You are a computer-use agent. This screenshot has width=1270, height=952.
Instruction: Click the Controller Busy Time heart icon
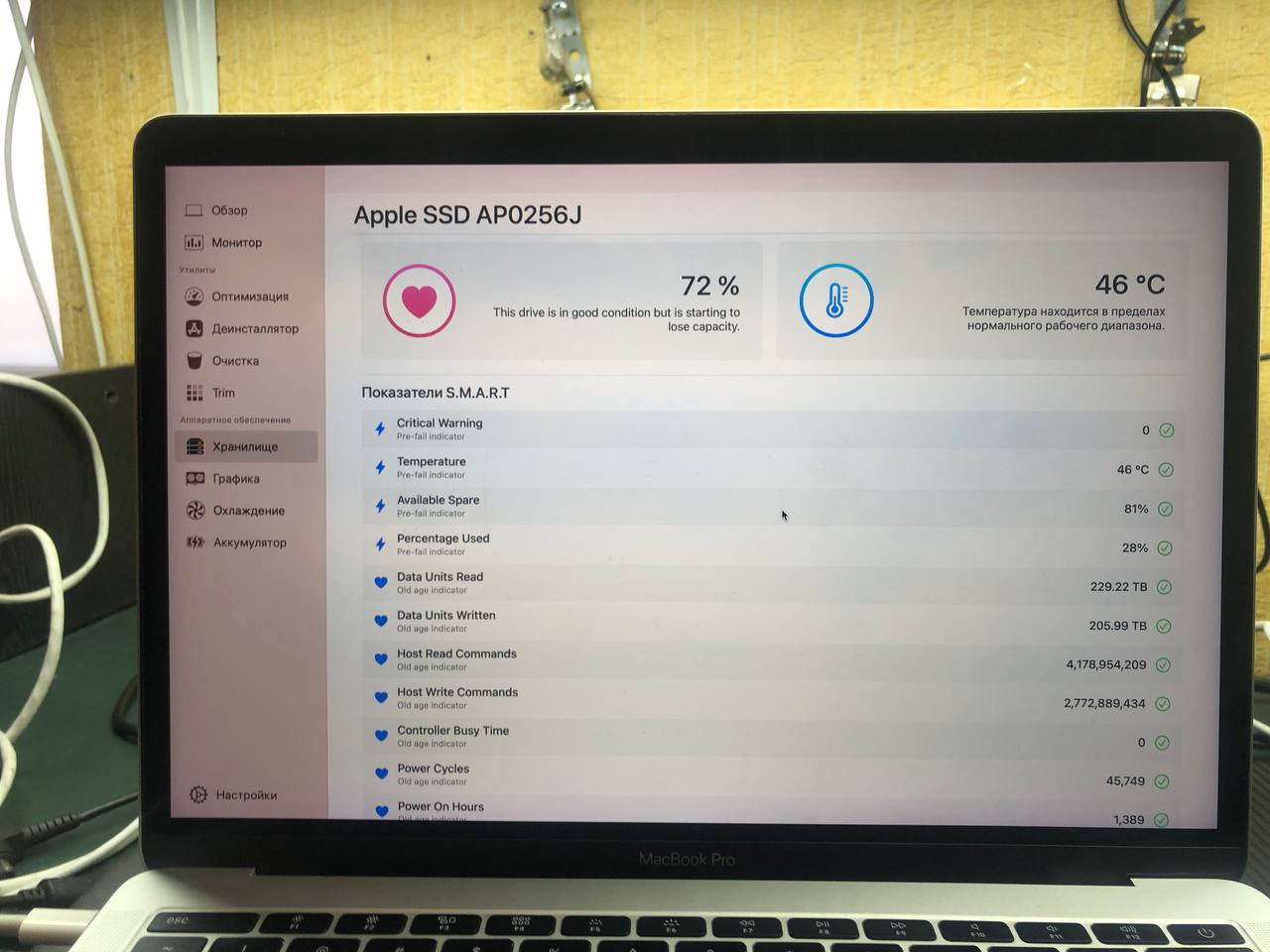pyautogui.click(x=381, y=736)
